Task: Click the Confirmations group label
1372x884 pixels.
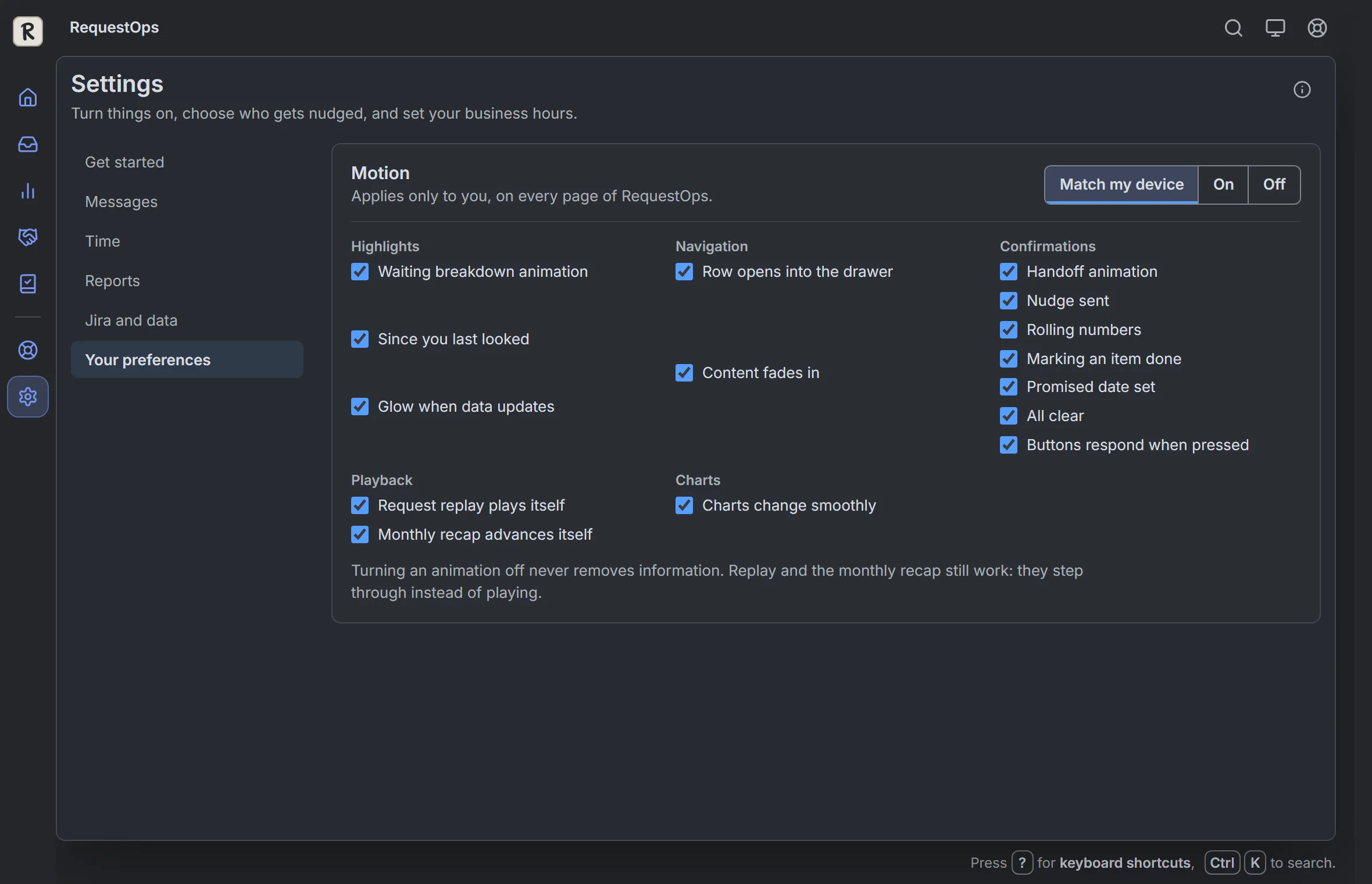Action: 1048,246
